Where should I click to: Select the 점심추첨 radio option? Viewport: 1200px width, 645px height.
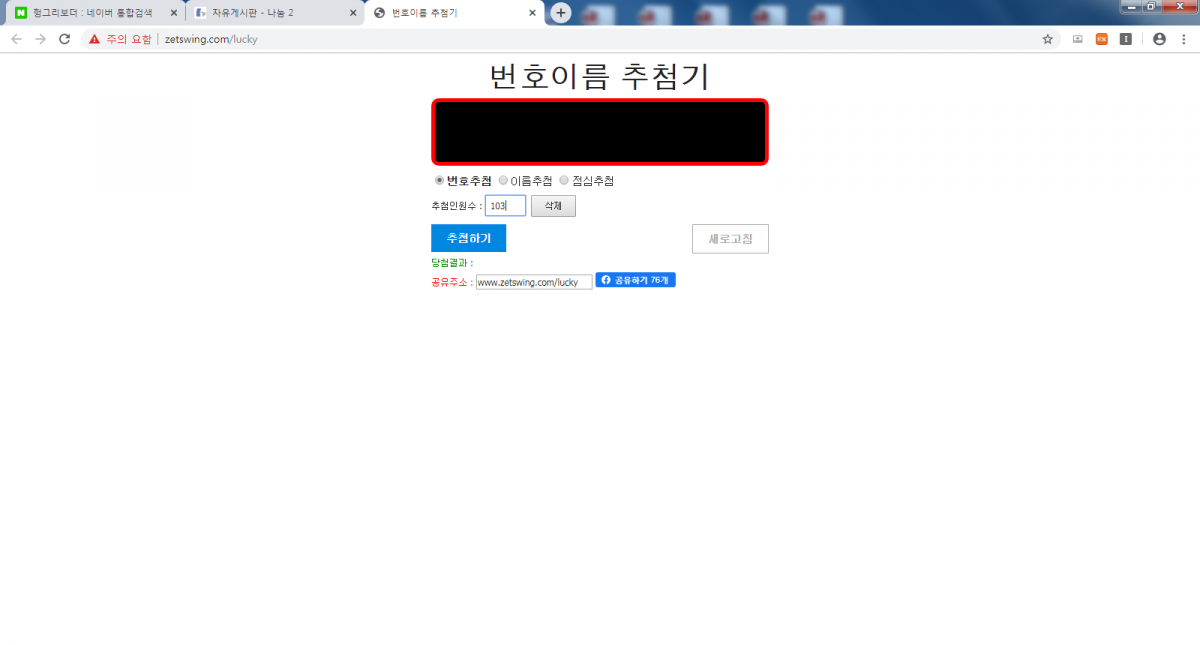[564, 181]
